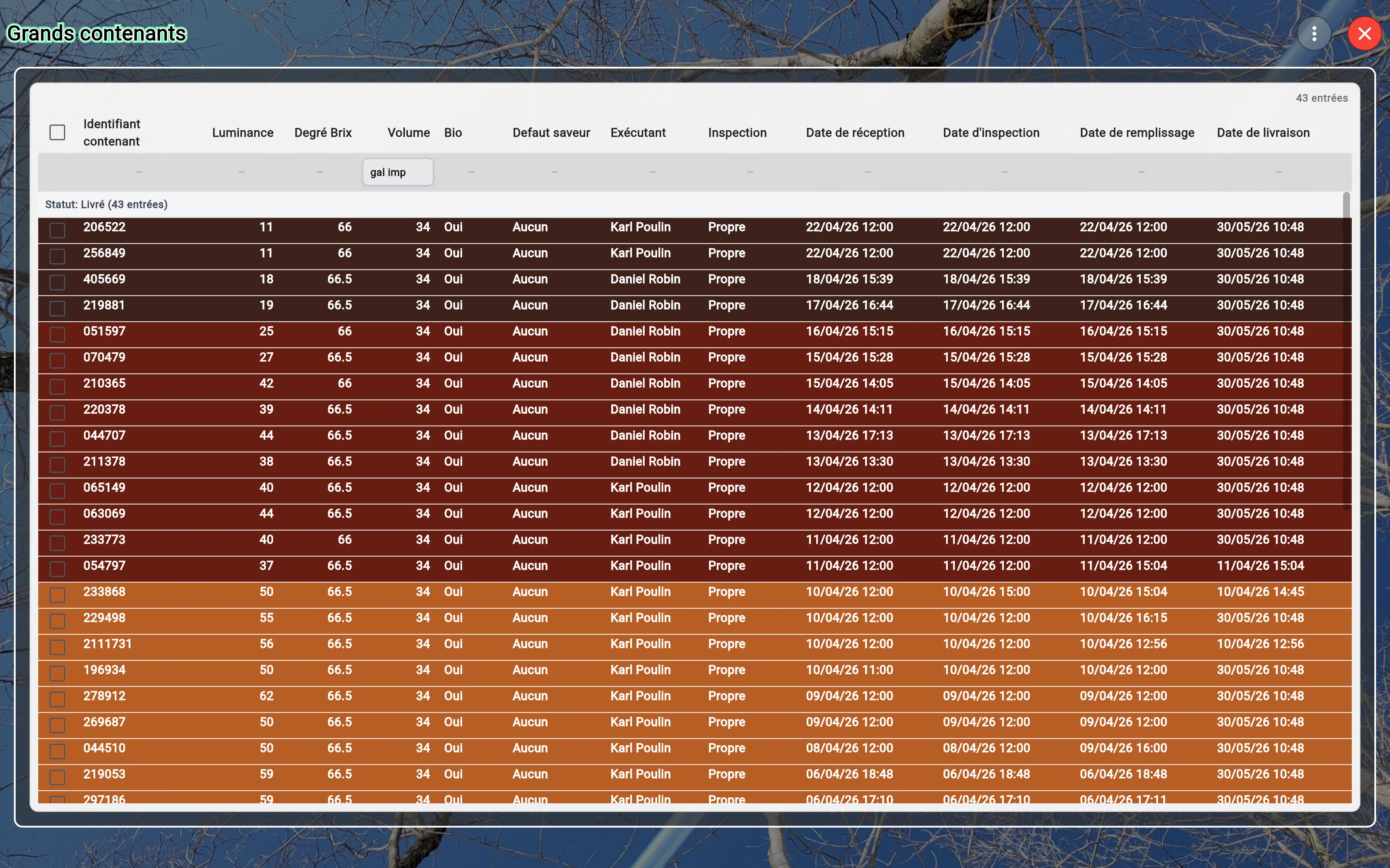Viewport: 1390px width, 868px height.
Task: Click inspection date 17/04/26 16:44
Action: (x=986, y=305)
